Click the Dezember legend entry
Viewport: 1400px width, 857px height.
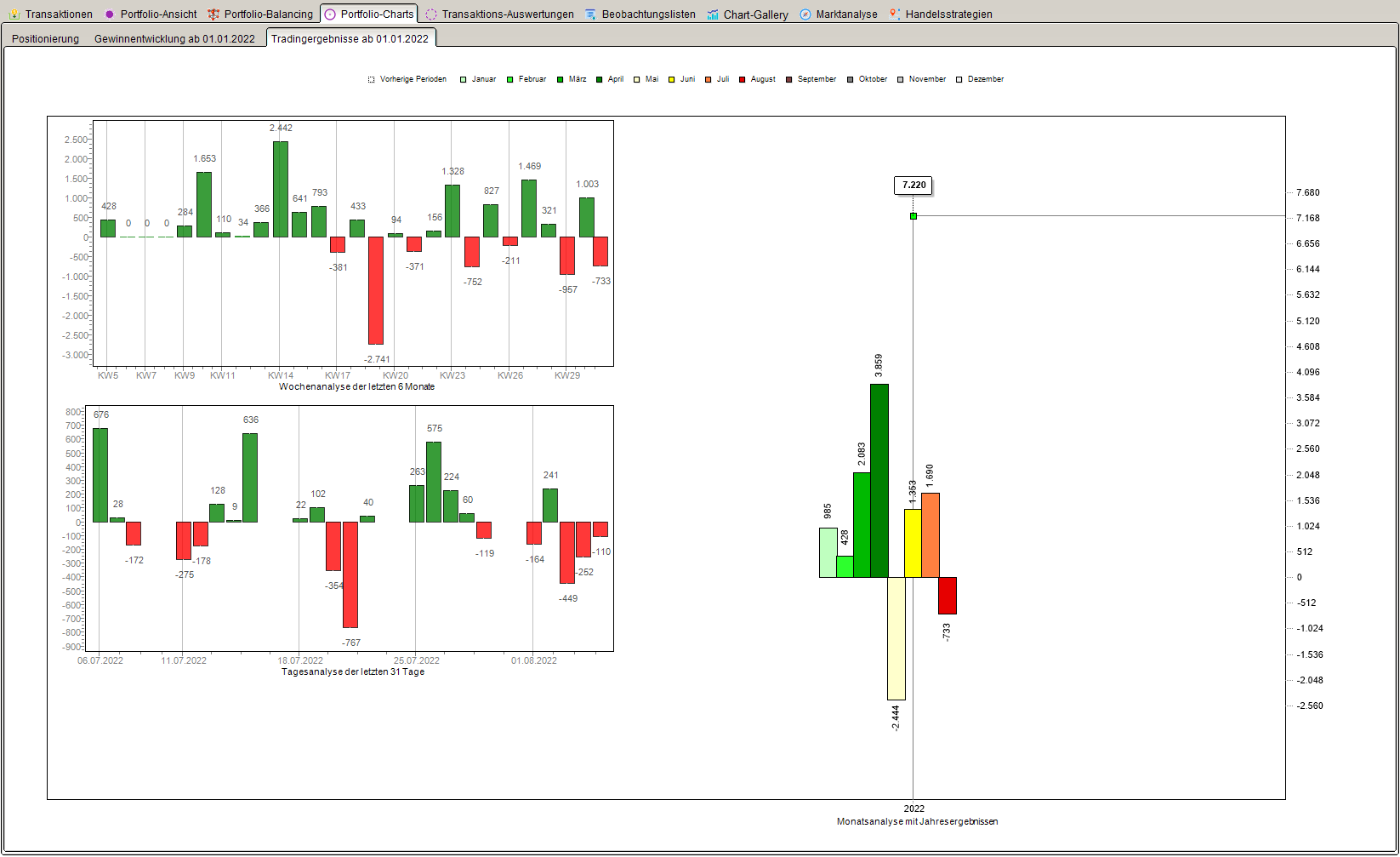(980, 80)
